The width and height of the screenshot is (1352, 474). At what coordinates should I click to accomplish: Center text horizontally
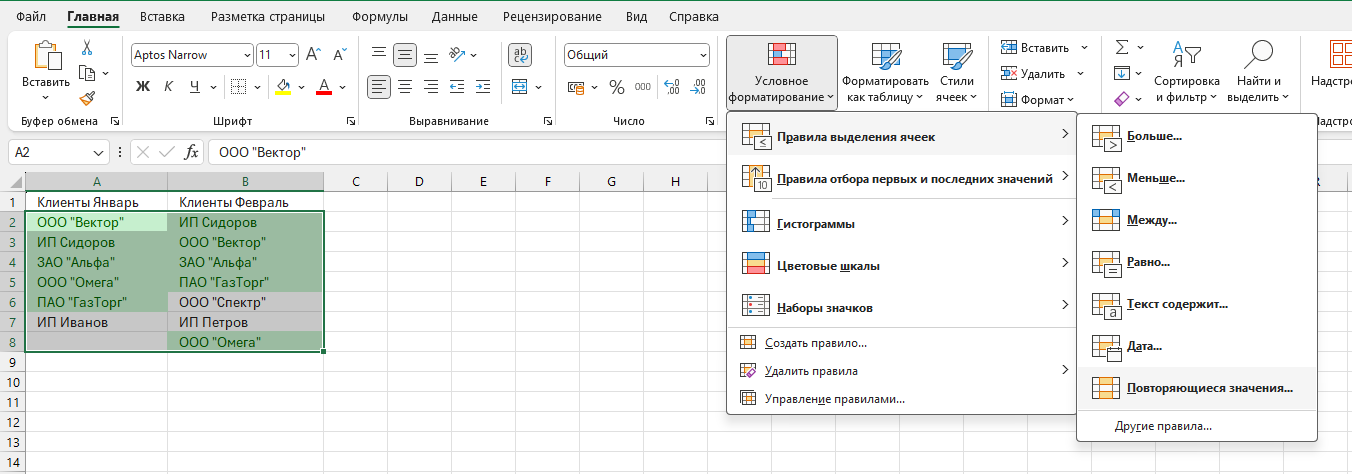pyautogui.click(x=405, y=87)
